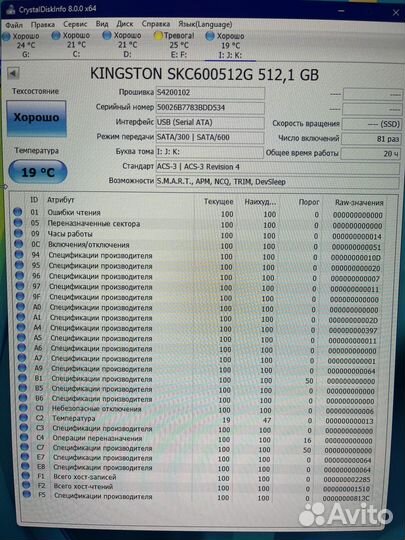Click the Прошивка firmware field
The height and width of the screenshot is (540, 405).
210,93
